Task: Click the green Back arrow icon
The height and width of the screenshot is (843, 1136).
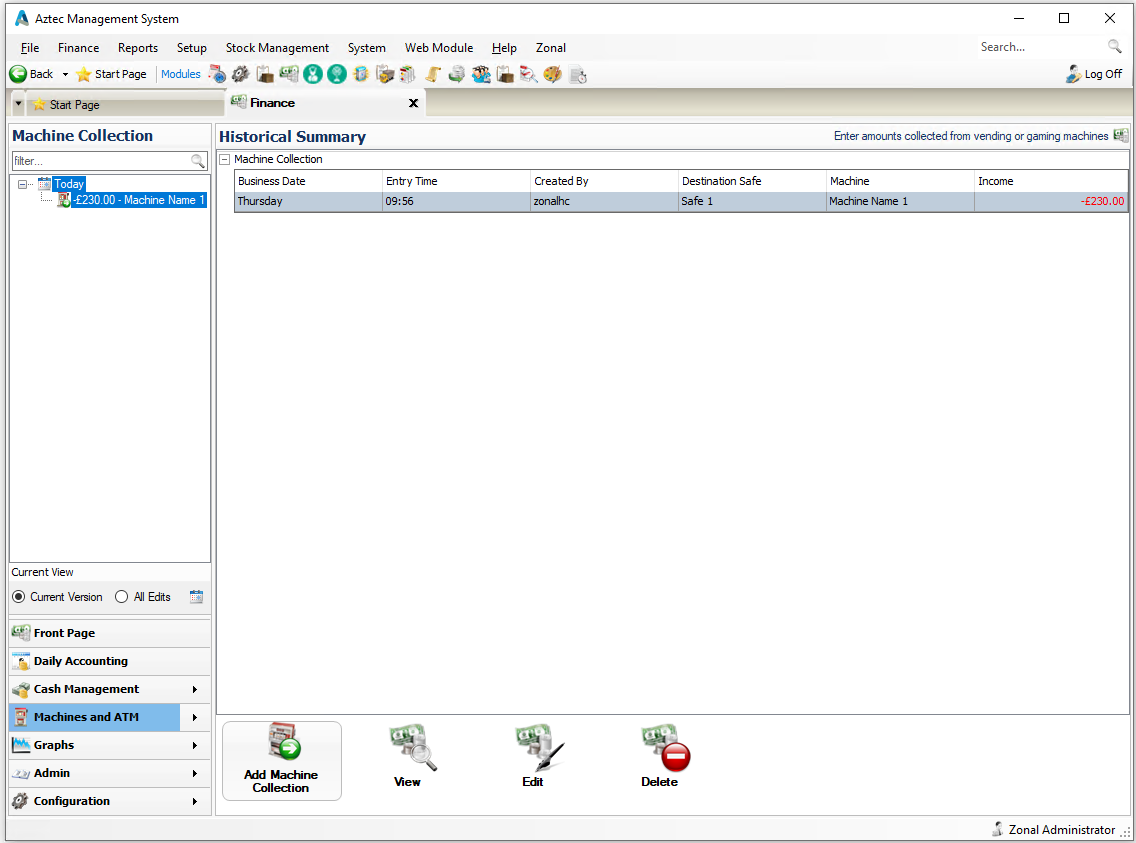Action: pos(18,74)
